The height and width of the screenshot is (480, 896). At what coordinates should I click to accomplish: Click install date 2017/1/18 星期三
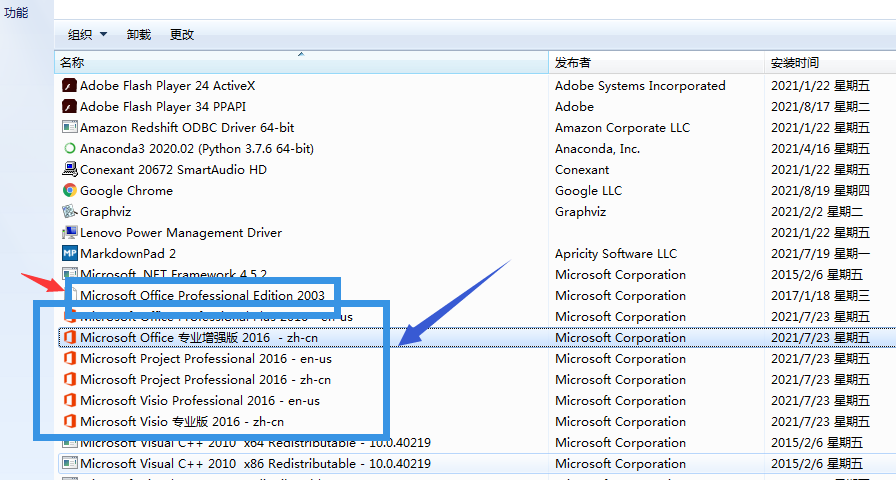point(821,296)
